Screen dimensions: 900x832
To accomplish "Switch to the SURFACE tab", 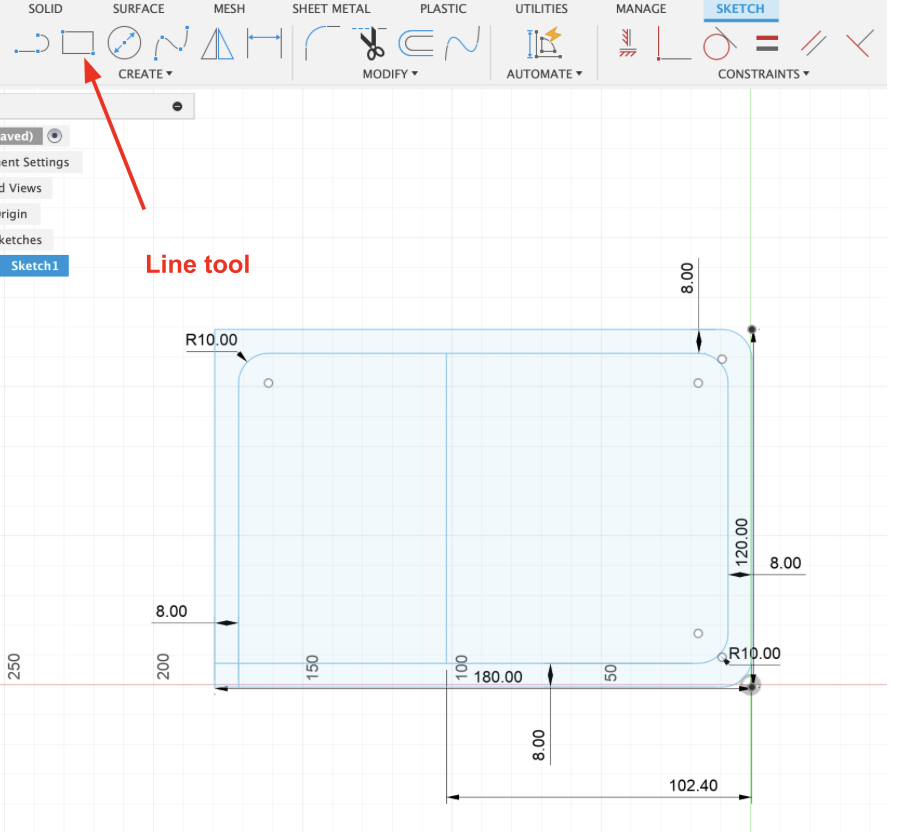I will click(138, 9).
